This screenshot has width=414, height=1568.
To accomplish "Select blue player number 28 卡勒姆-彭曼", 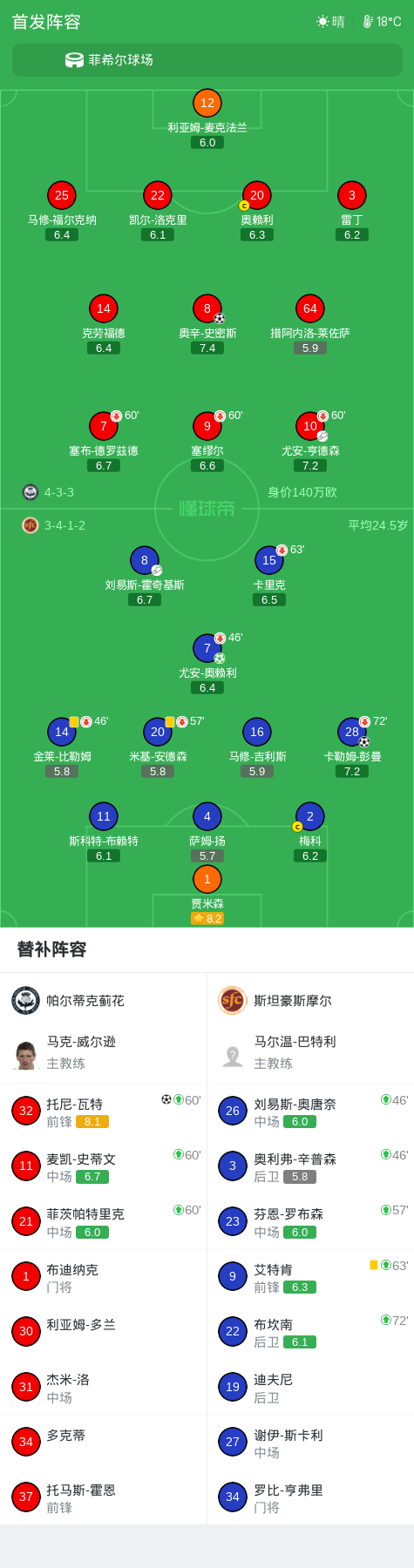I will click(x=352, y=732).
